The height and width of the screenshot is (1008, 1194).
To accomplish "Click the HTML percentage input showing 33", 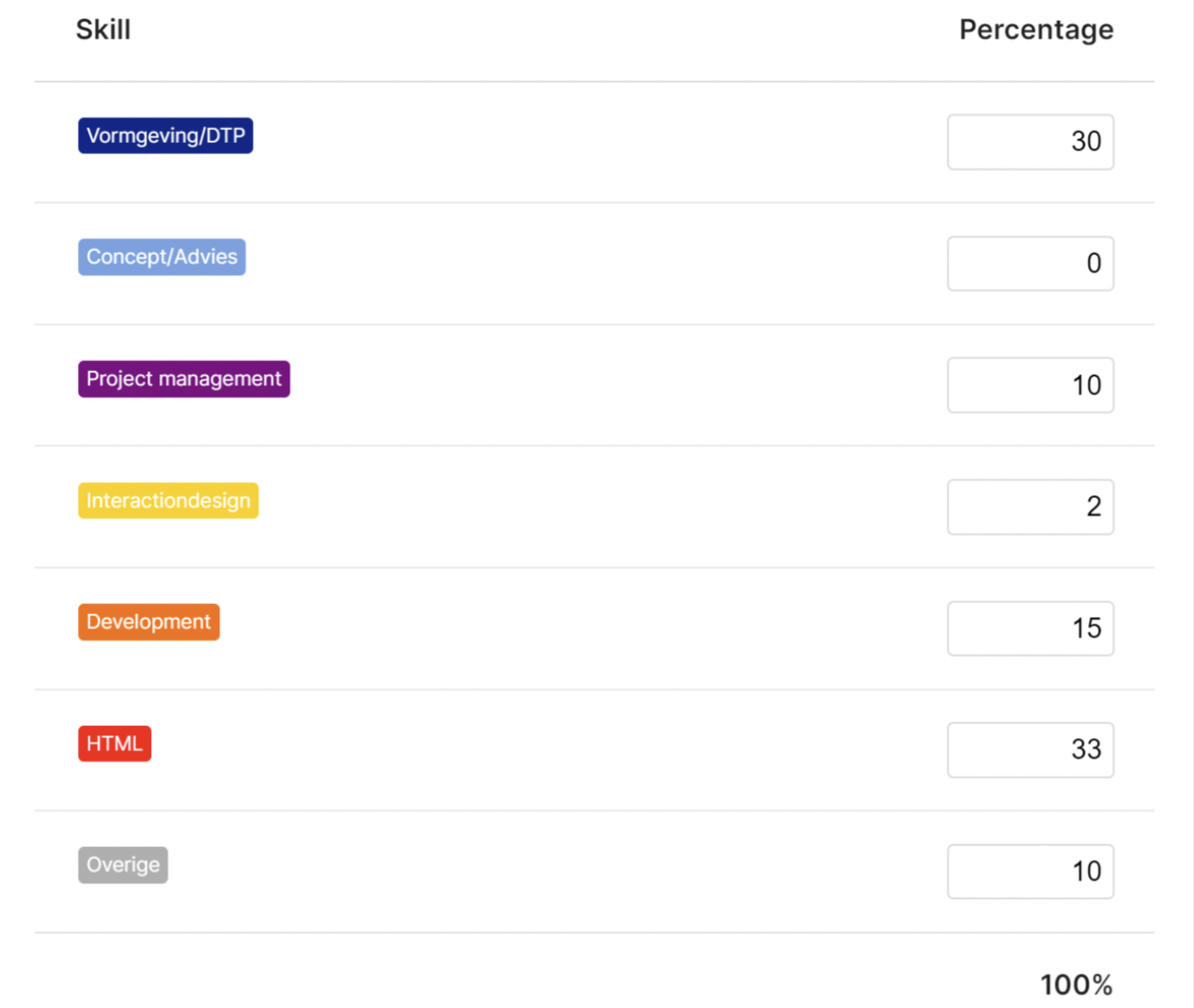I will tap(1030, 750).
